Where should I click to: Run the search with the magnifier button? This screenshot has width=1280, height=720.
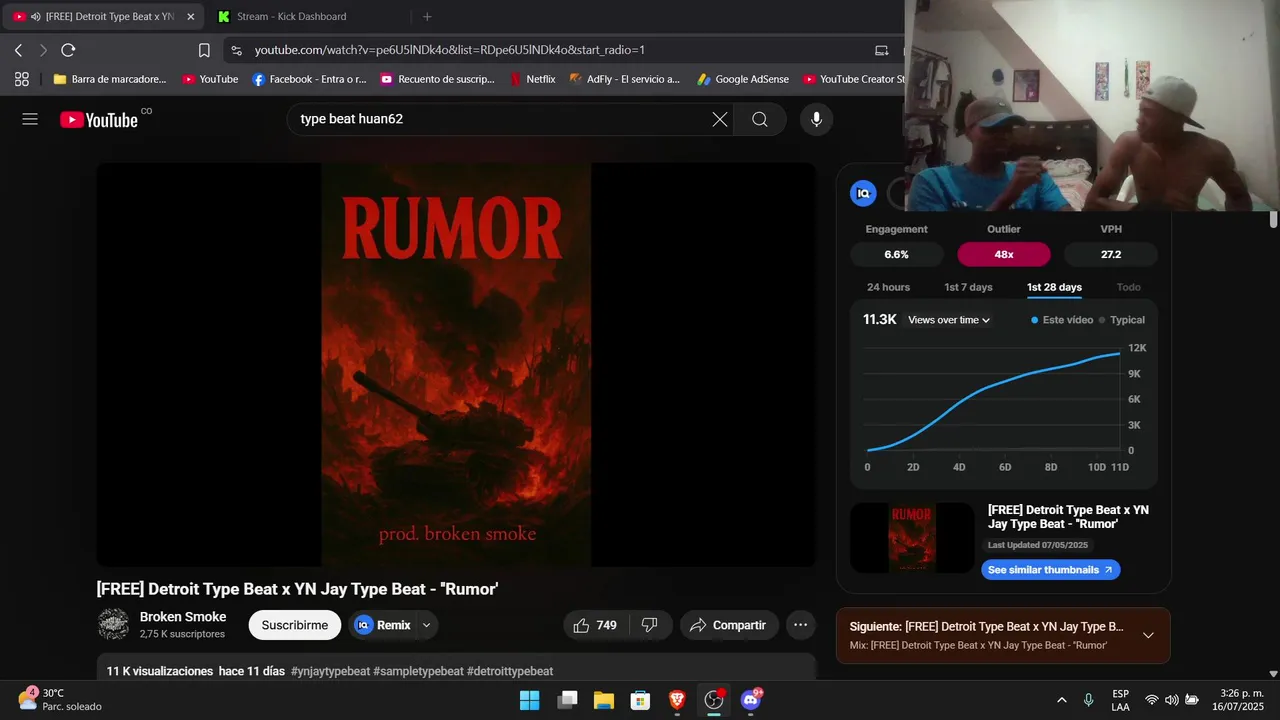click(760, 119)
